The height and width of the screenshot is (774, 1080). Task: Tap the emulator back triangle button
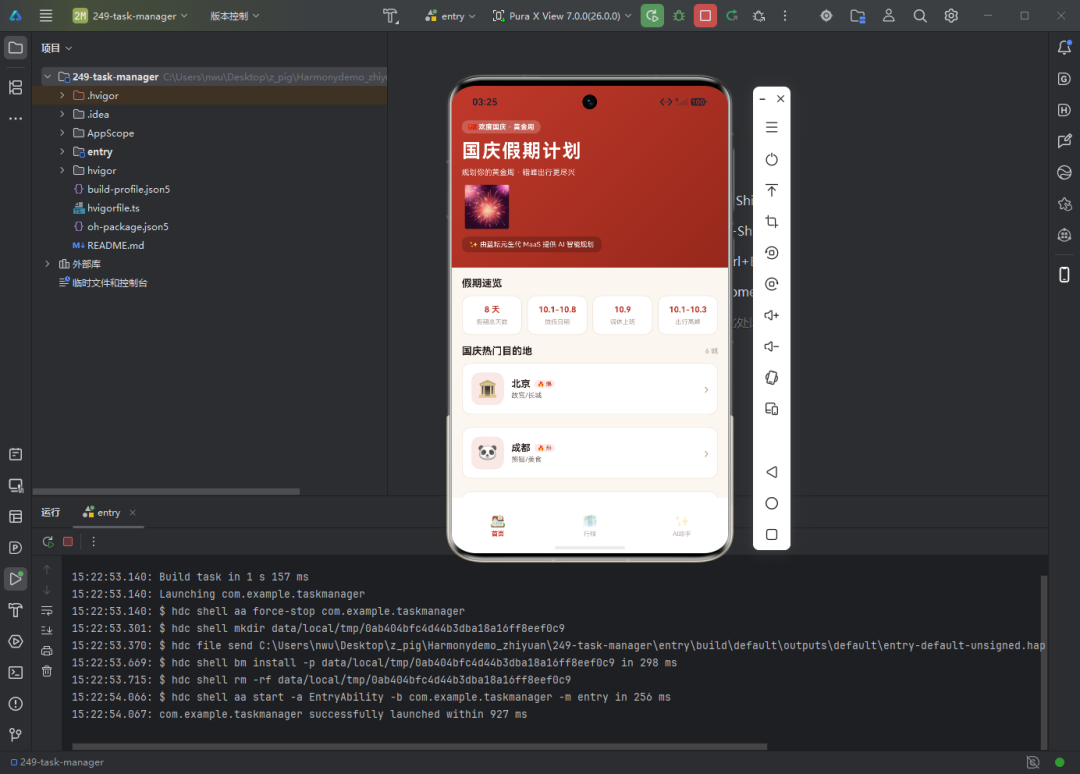point(771,472)
